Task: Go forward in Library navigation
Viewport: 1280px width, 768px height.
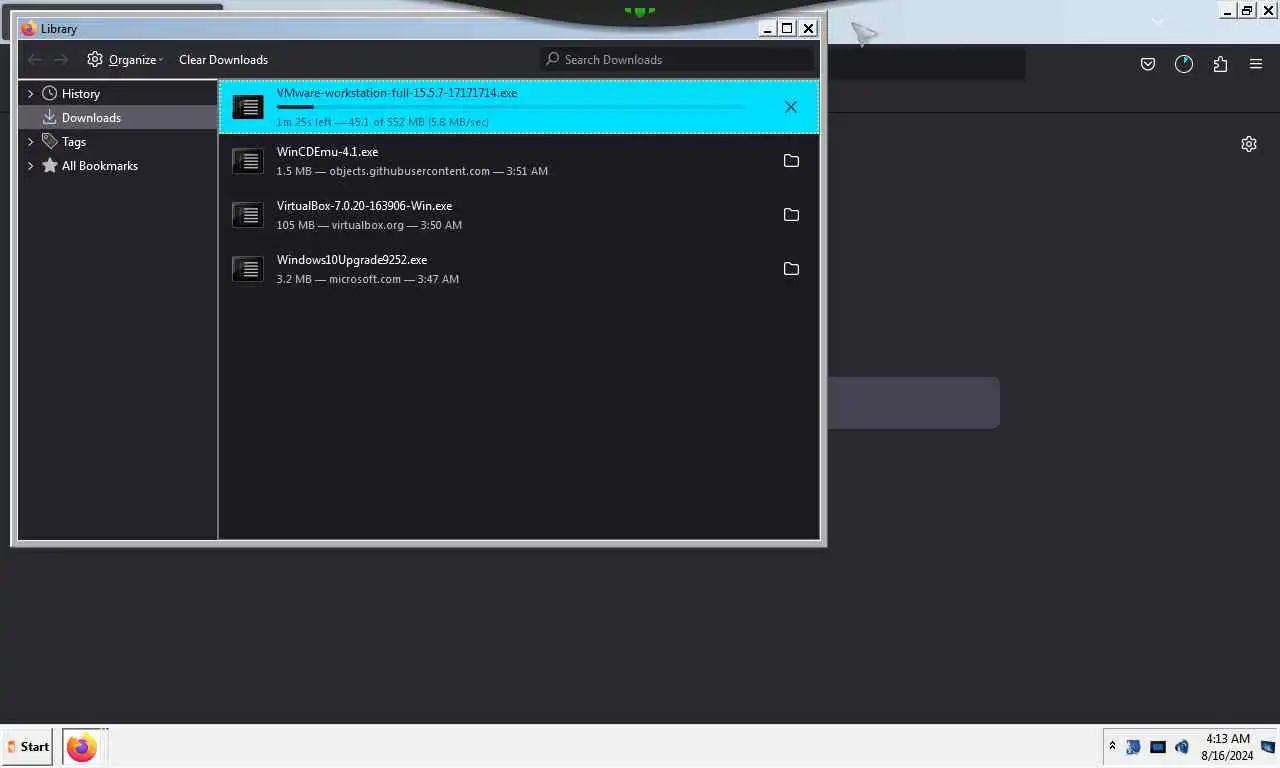Action: point(62,60)
